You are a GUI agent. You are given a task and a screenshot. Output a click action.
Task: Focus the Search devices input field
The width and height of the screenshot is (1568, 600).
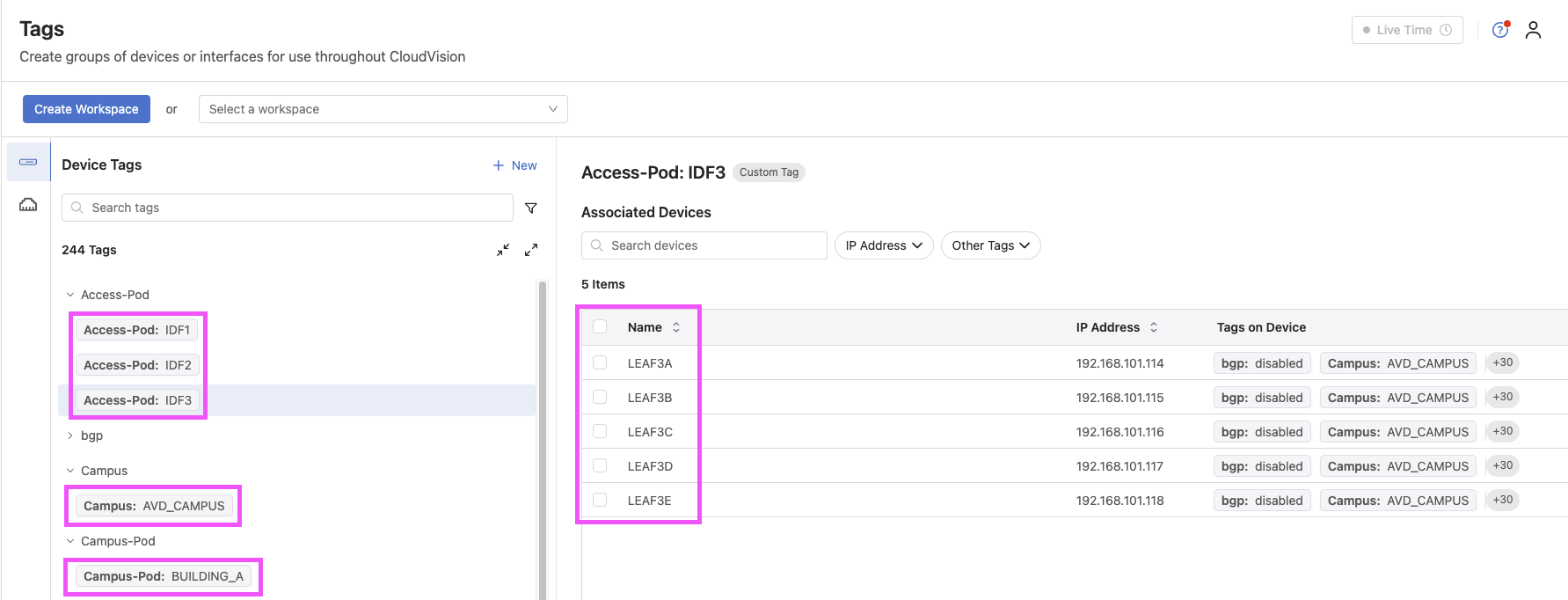[712, 245]
